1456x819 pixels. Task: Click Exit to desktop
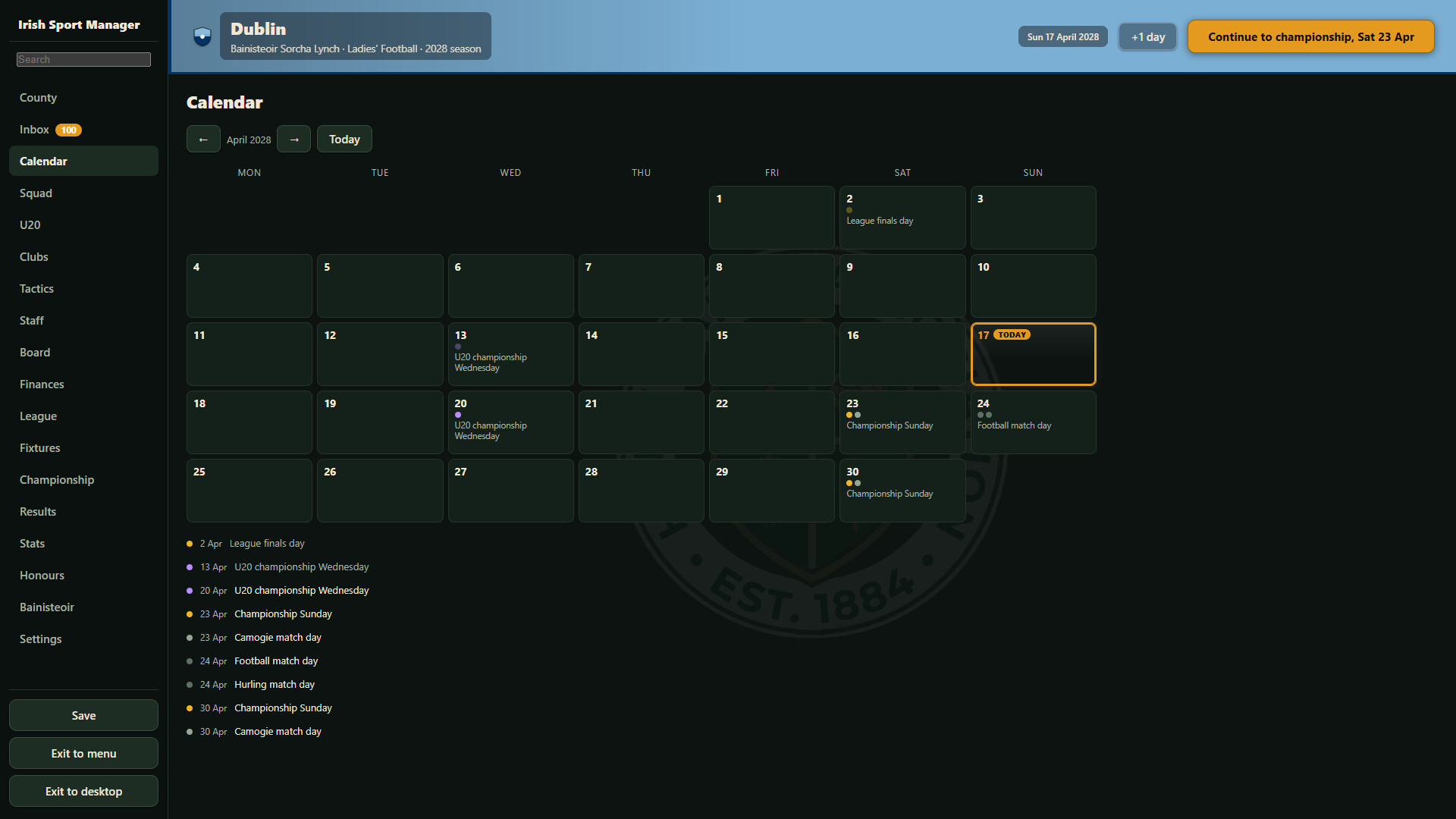coord(83,791)
